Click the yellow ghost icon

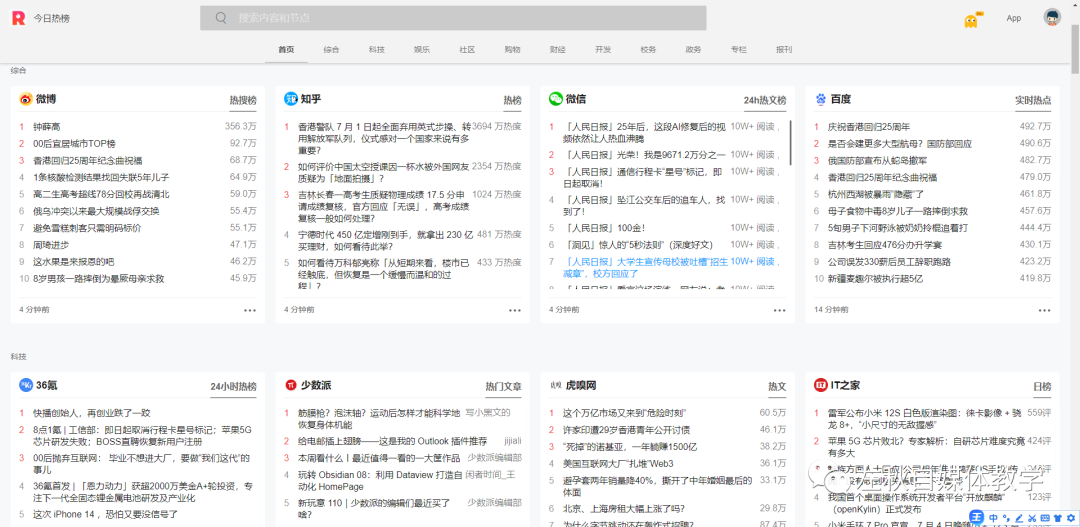(970, 21)
